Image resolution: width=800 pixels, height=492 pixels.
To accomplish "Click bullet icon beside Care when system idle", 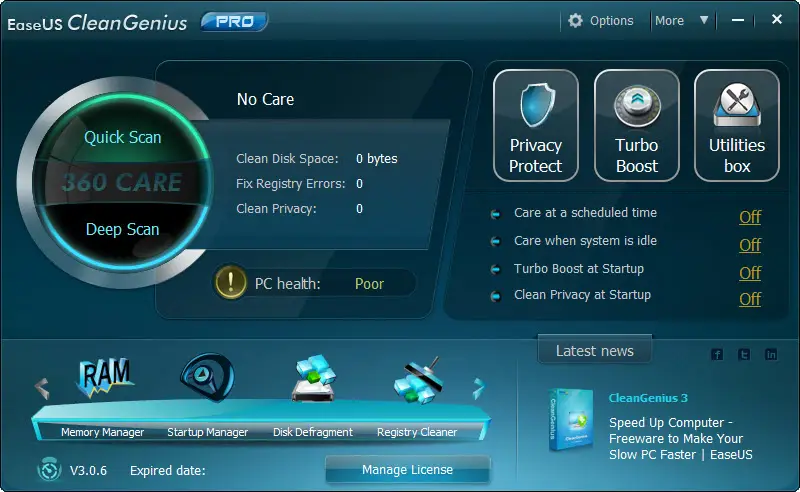I will pyautogui.click(x=495, y=241).
